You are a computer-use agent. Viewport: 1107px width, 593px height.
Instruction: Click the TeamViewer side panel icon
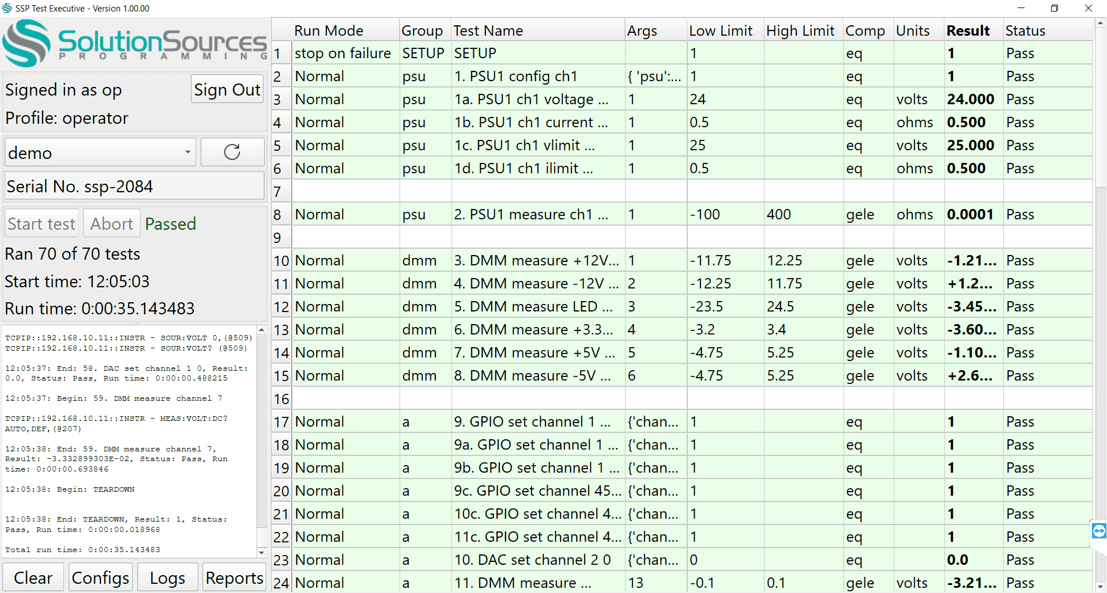1099,531
